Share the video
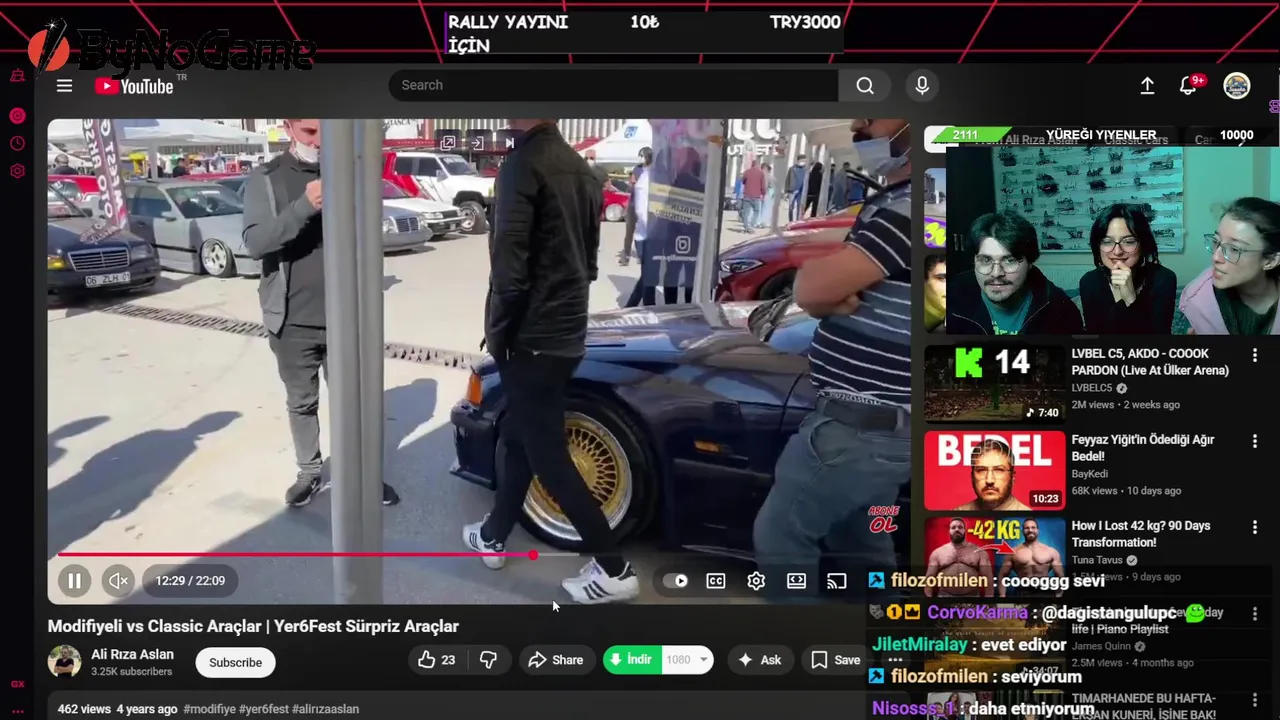Viewport: 1280px width, 720px height. tap(555, 660)
